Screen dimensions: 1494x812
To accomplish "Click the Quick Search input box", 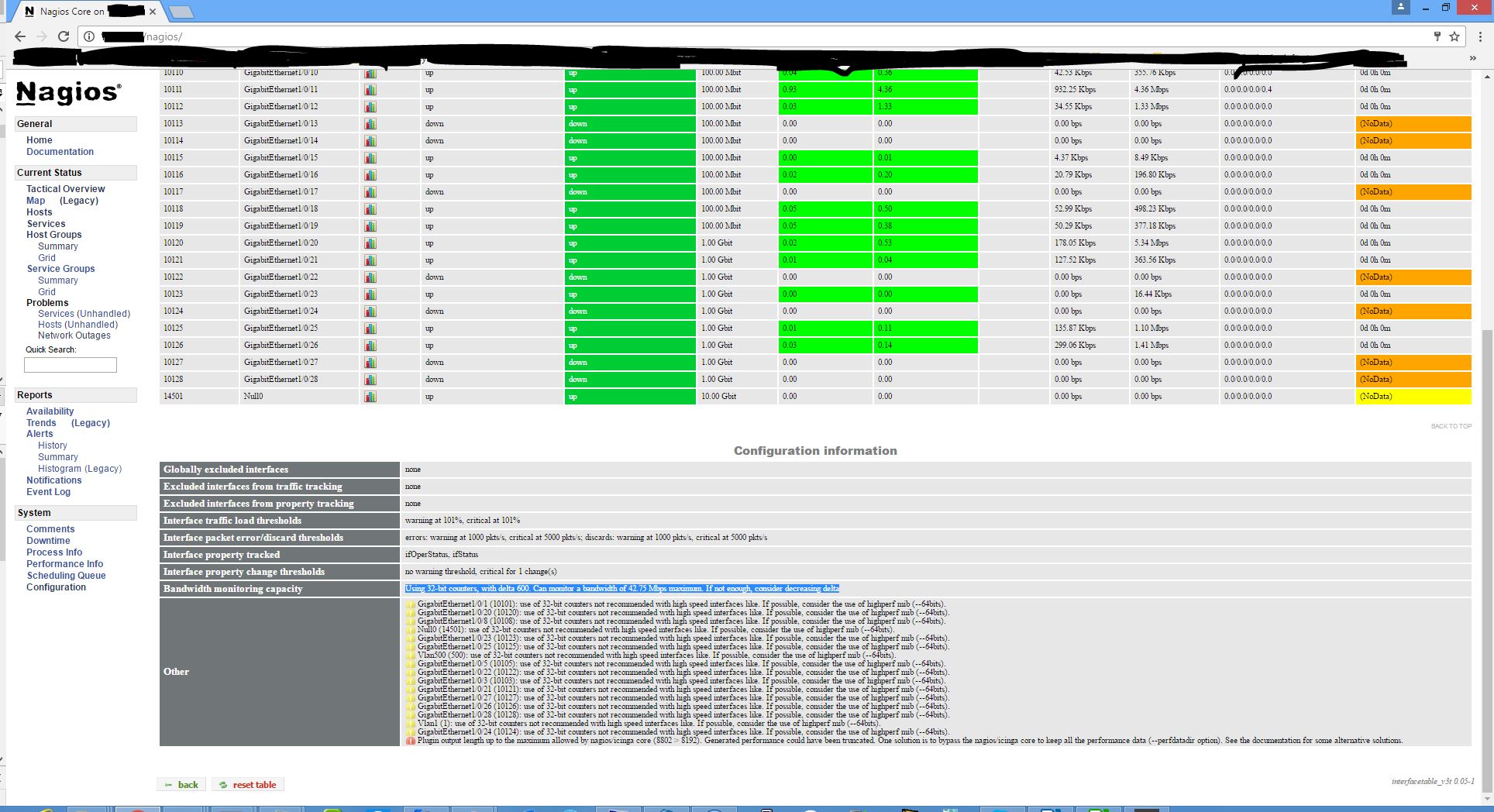I will [x=71, y=365].
